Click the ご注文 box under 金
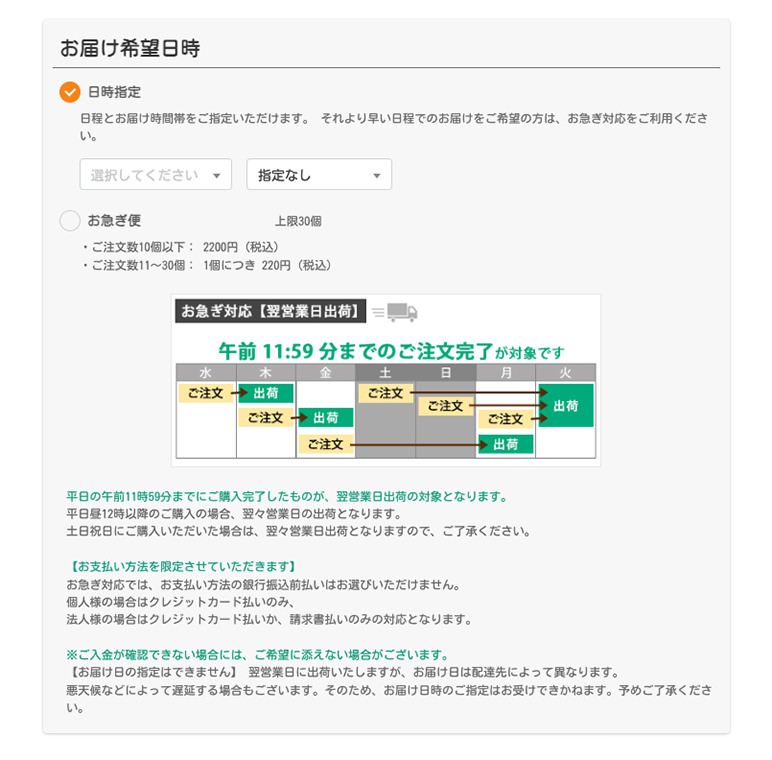 tap(325, 444)
